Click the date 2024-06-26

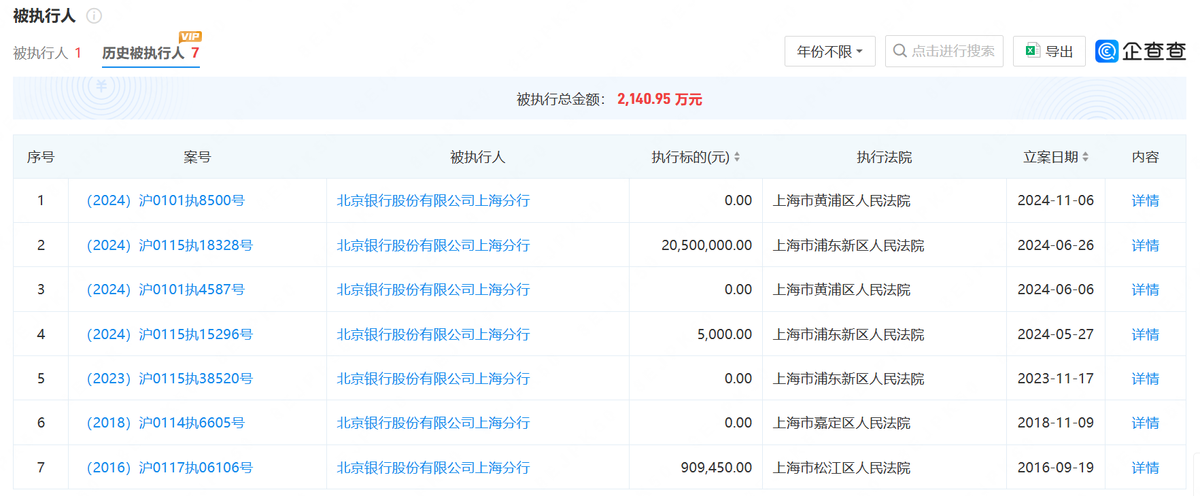(1055, 245)
